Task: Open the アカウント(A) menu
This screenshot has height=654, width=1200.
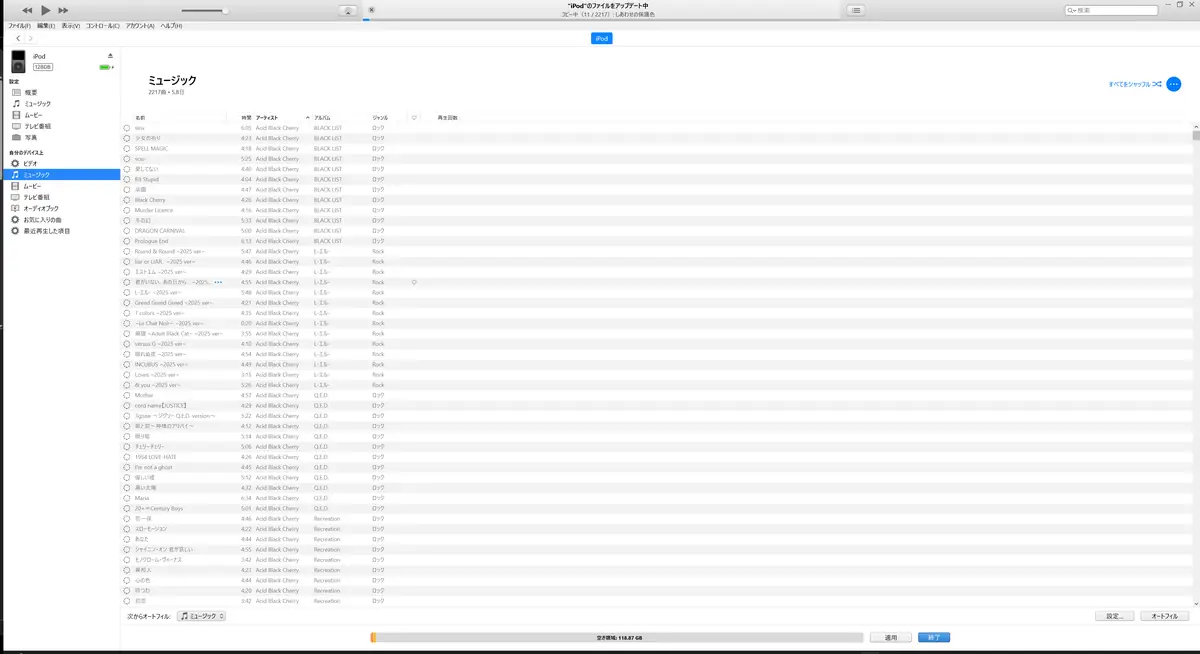Action: click(140, 25)
